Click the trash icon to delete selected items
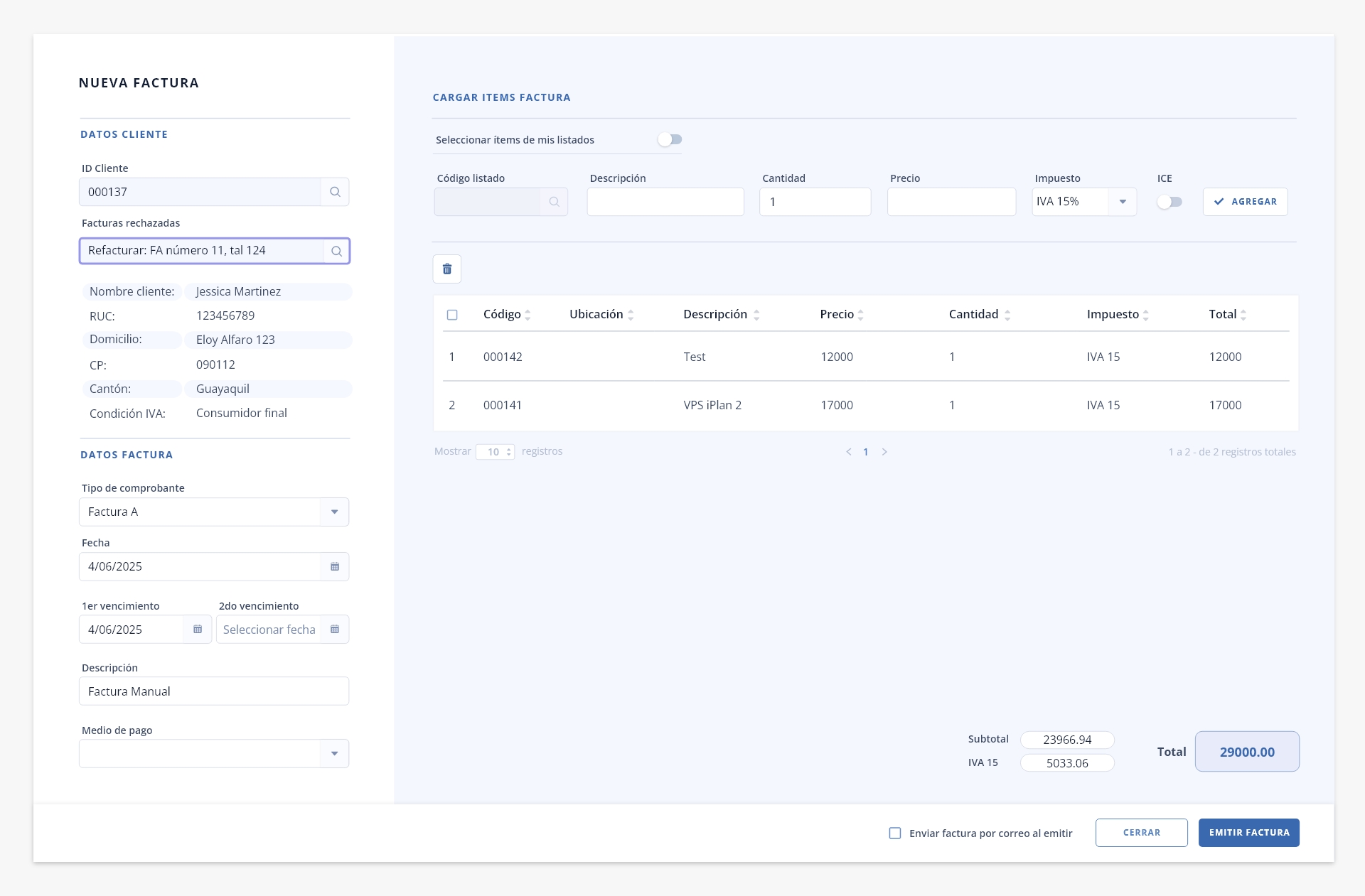The width and height of the screenshot is (1365, 896). coord(447,269)
